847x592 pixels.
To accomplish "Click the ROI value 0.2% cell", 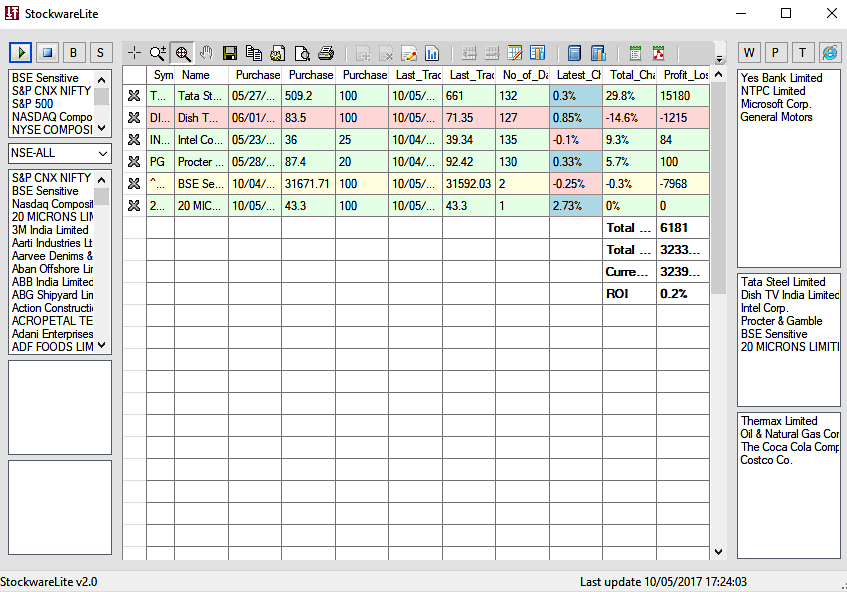I will click(x=683, y=294).
